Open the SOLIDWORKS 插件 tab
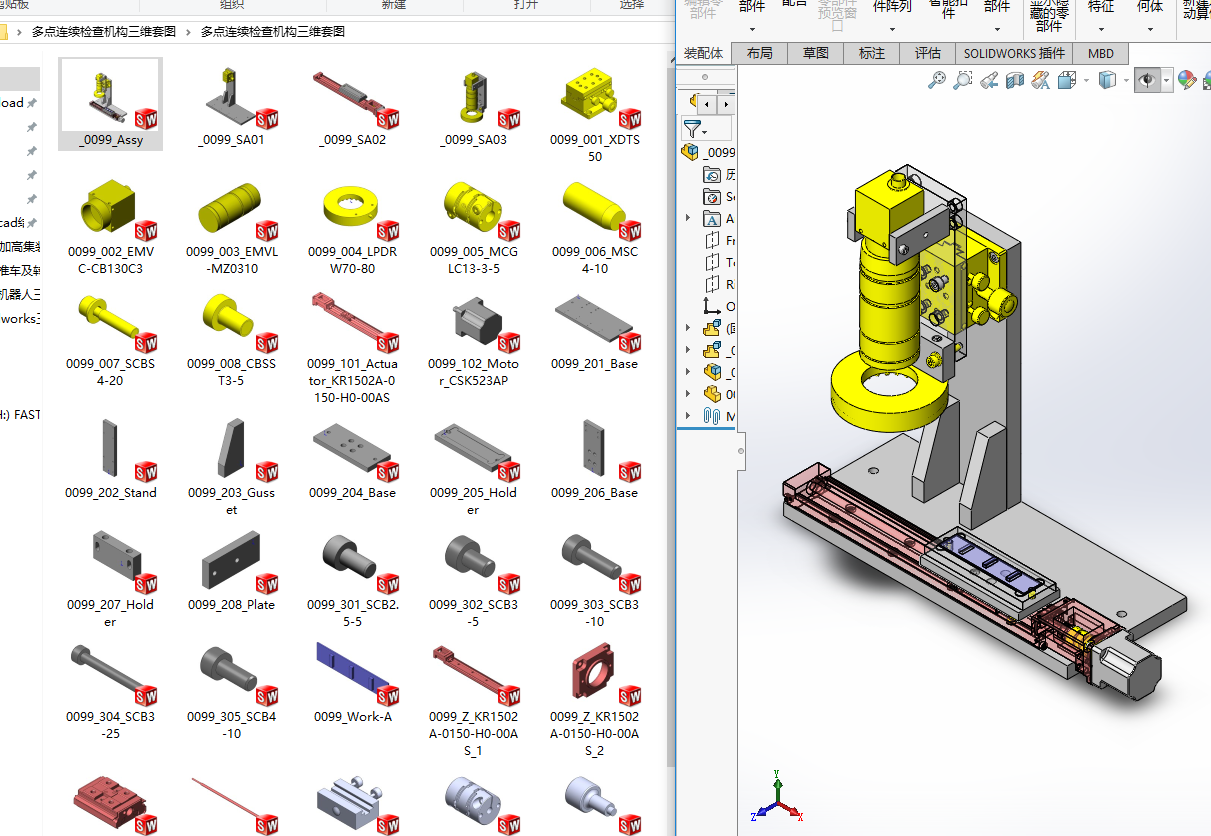The image size is (1211, 836). click(x=1014, y=53)
